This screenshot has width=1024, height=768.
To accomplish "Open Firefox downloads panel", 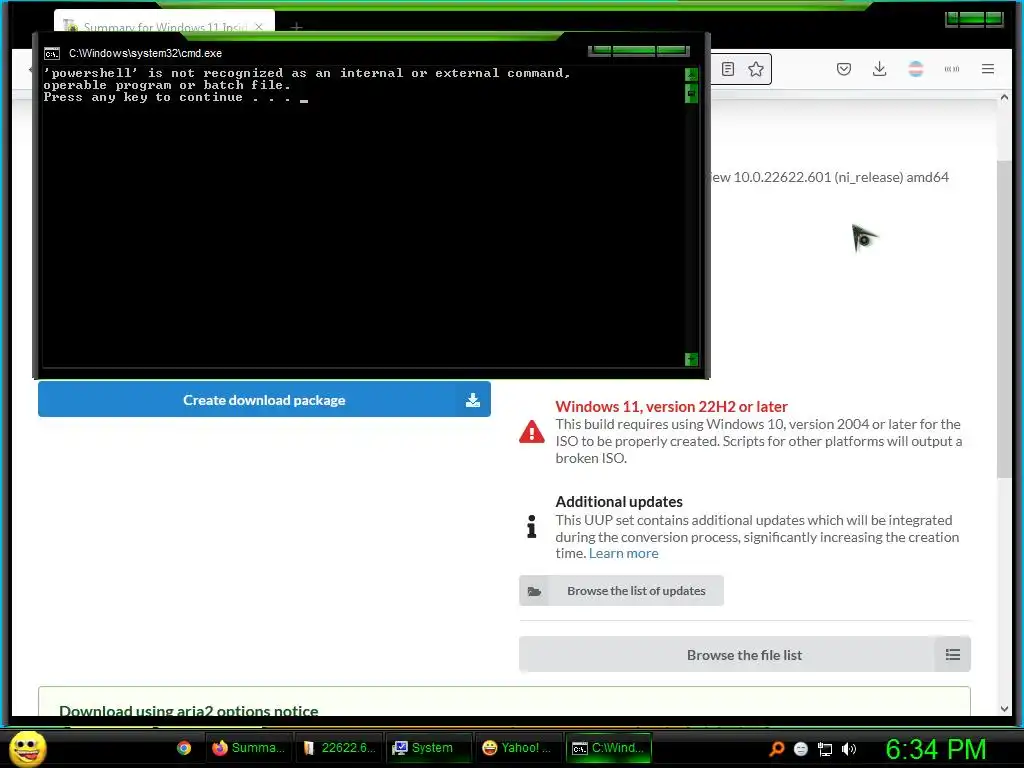I will click(880, 69).
